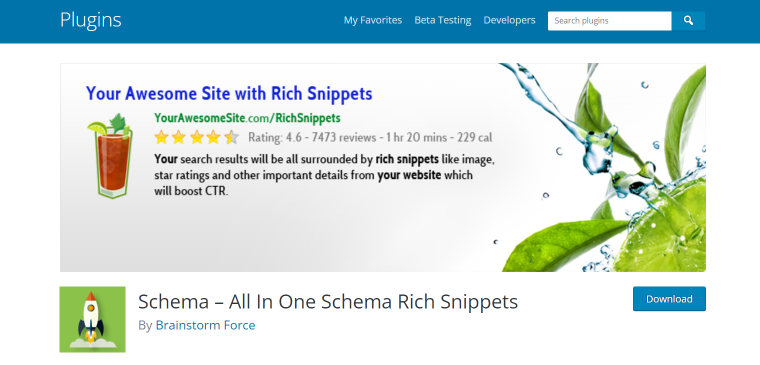Click the third yellow rating star
Image resolution: width=760 pixels, height=365 pixels.
[x=196, y=138]
